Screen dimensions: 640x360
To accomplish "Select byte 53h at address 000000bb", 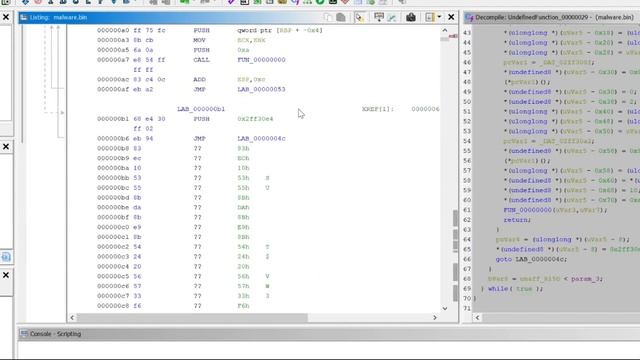I will click(243, 178).
